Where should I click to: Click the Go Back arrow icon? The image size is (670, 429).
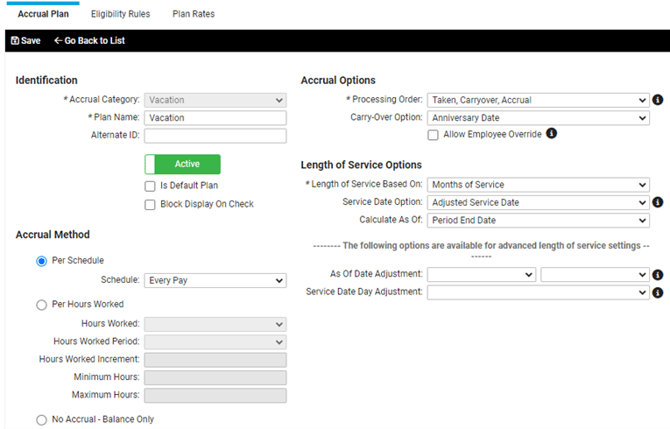58,41
